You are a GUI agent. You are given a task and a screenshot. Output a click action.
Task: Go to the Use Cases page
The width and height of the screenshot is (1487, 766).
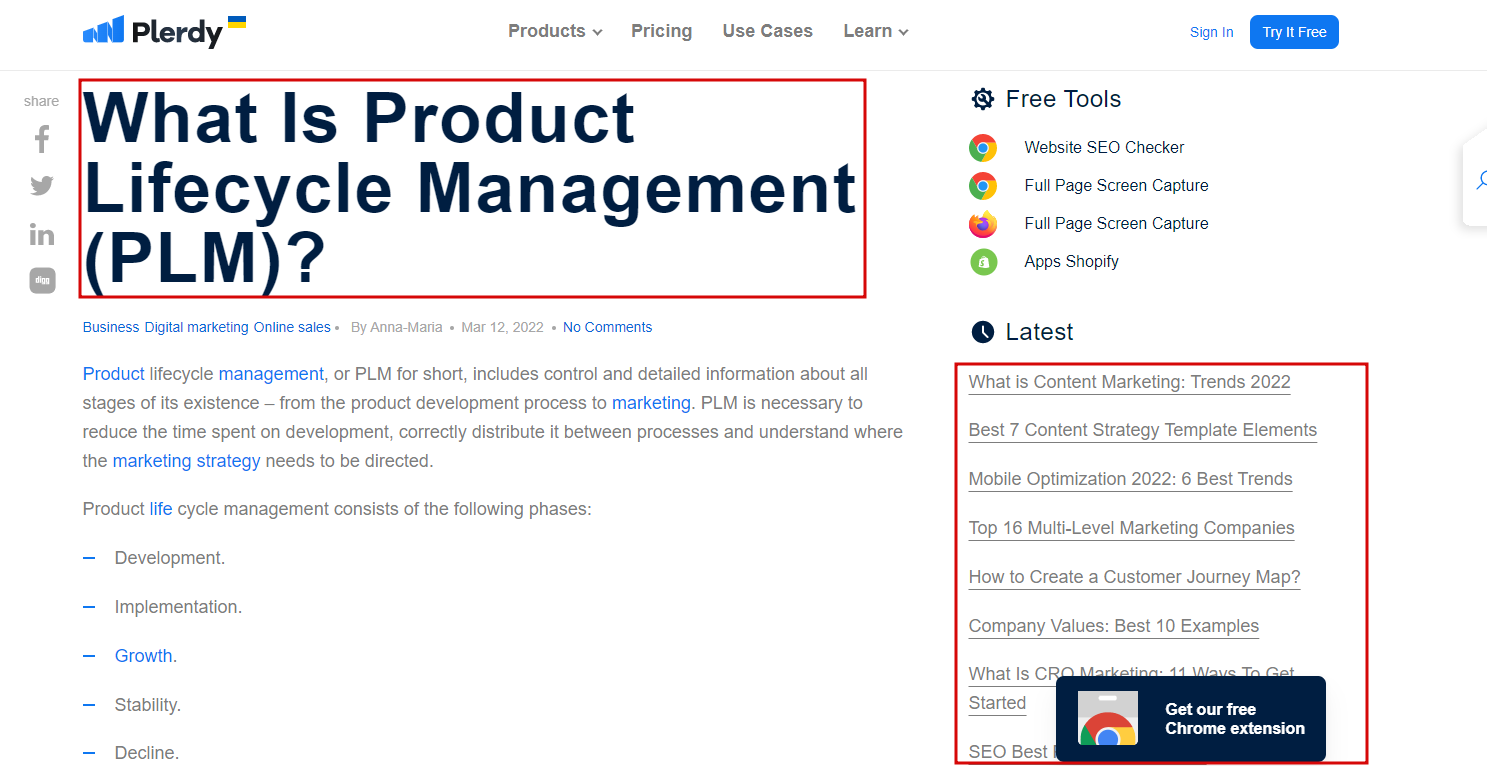pos(767,31)
